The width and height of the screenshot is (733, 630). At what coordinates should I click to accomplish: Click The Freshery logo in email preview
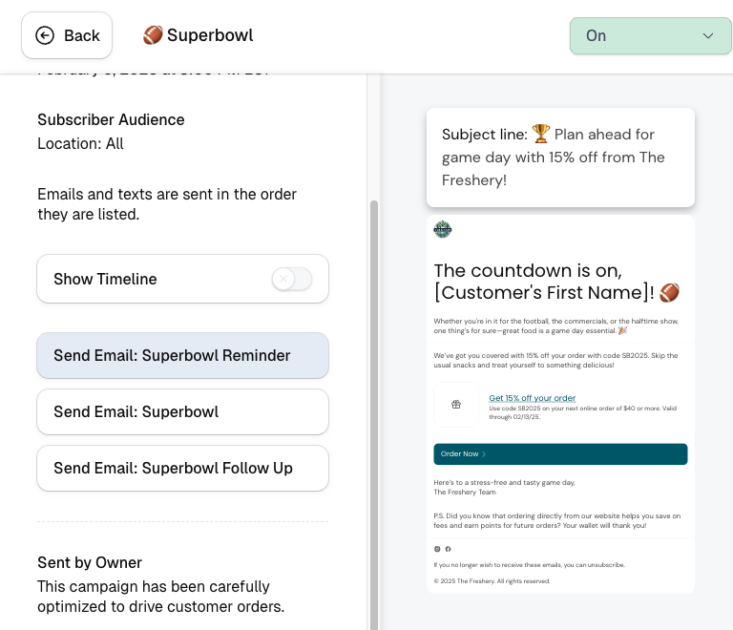coord(442,229)
